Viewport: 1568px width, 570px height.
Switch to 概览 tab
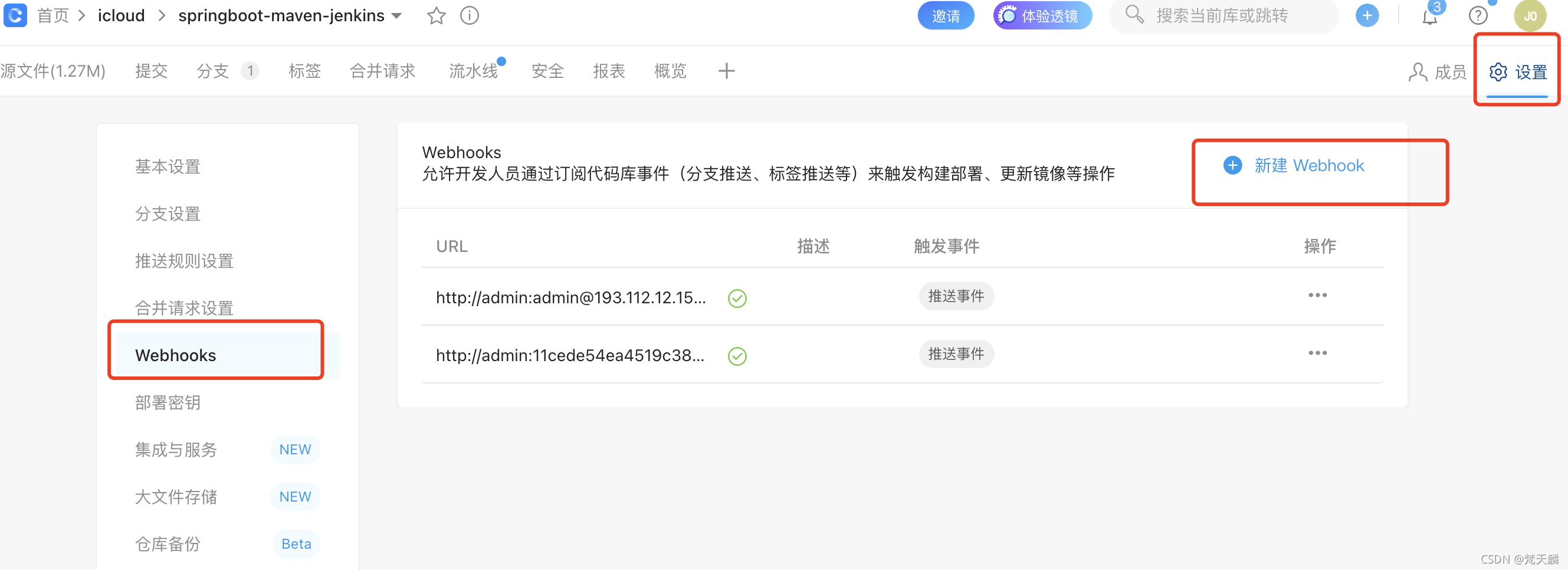670,71
